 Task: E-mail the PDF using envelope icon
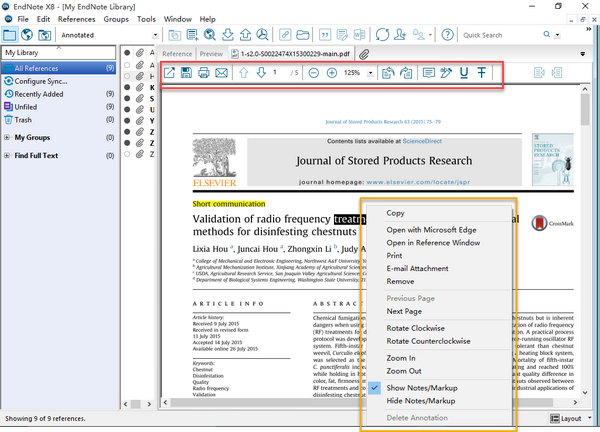[x=222, y=73]
